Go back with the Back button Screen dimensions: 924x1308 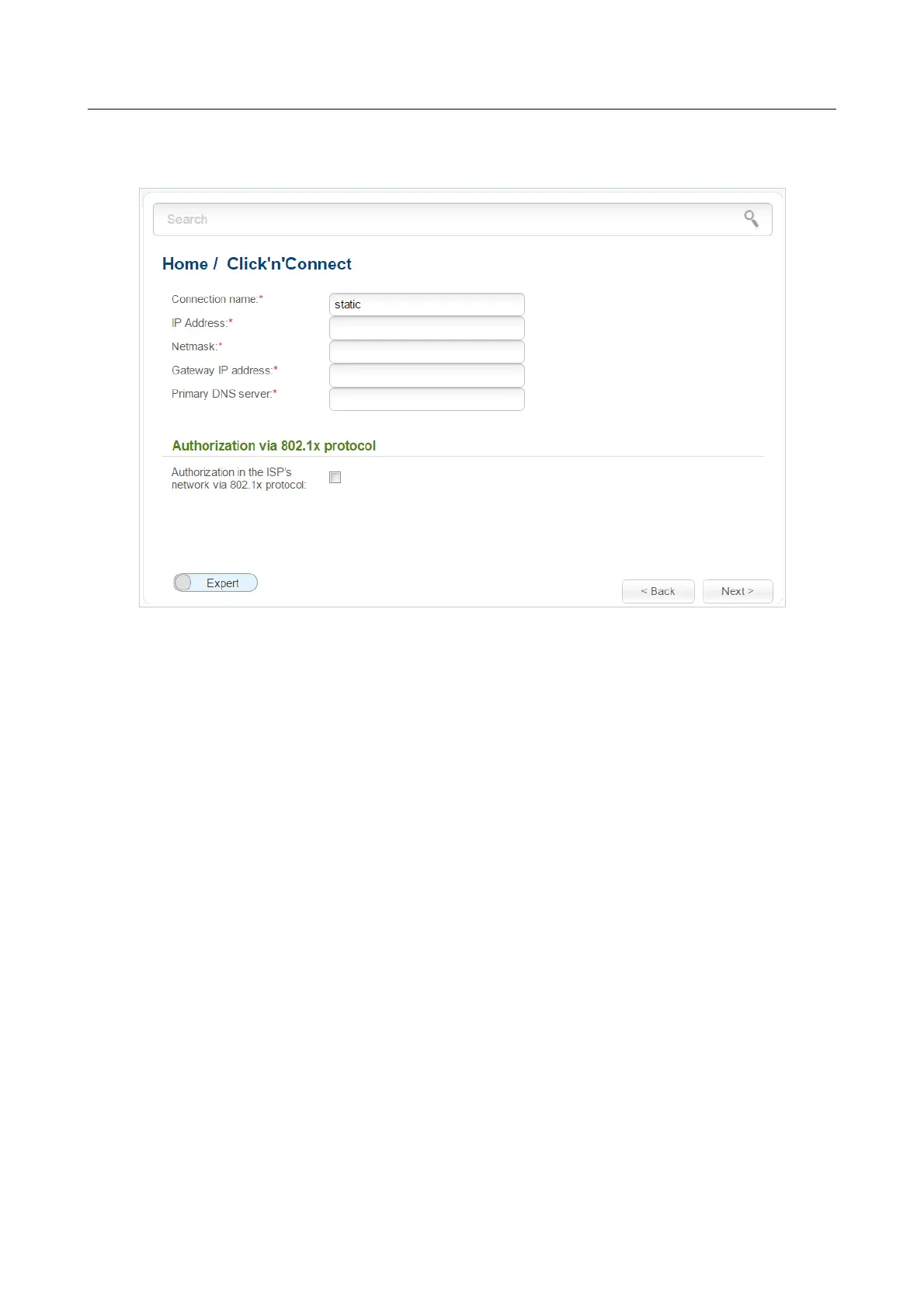[658, 591]
